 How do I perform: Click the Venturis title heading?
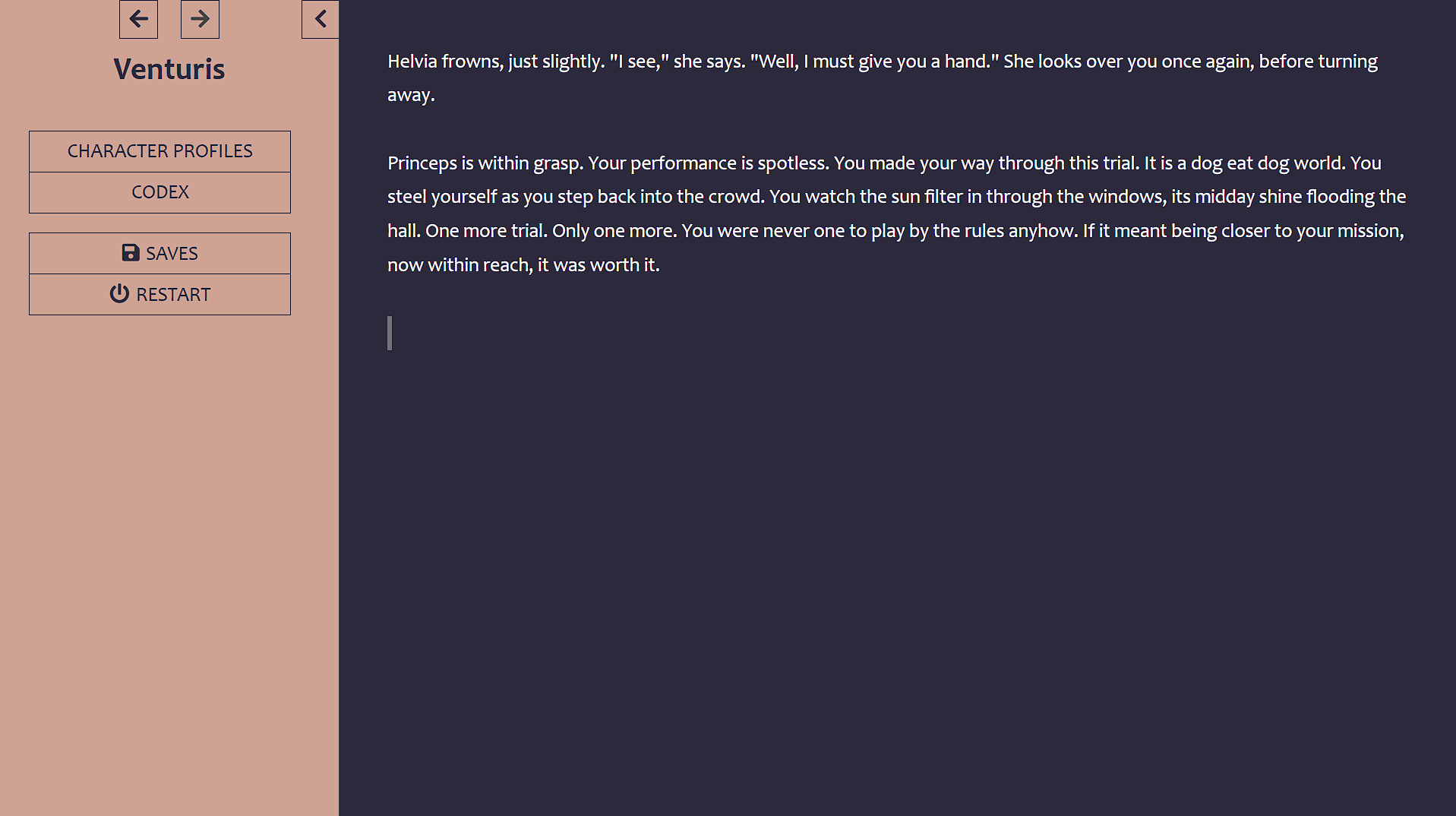point(169,69)
